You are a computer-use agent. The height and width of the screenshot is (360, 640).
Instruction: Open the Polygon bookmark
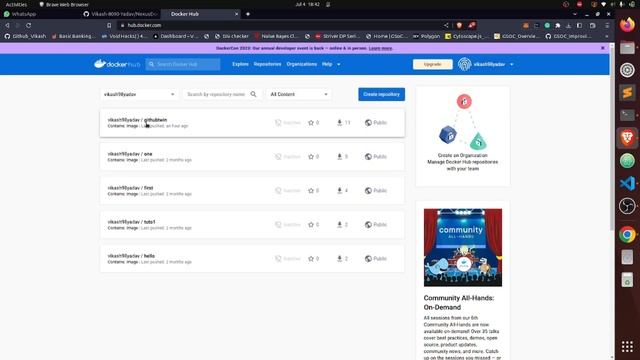click(x=426, y=36)
